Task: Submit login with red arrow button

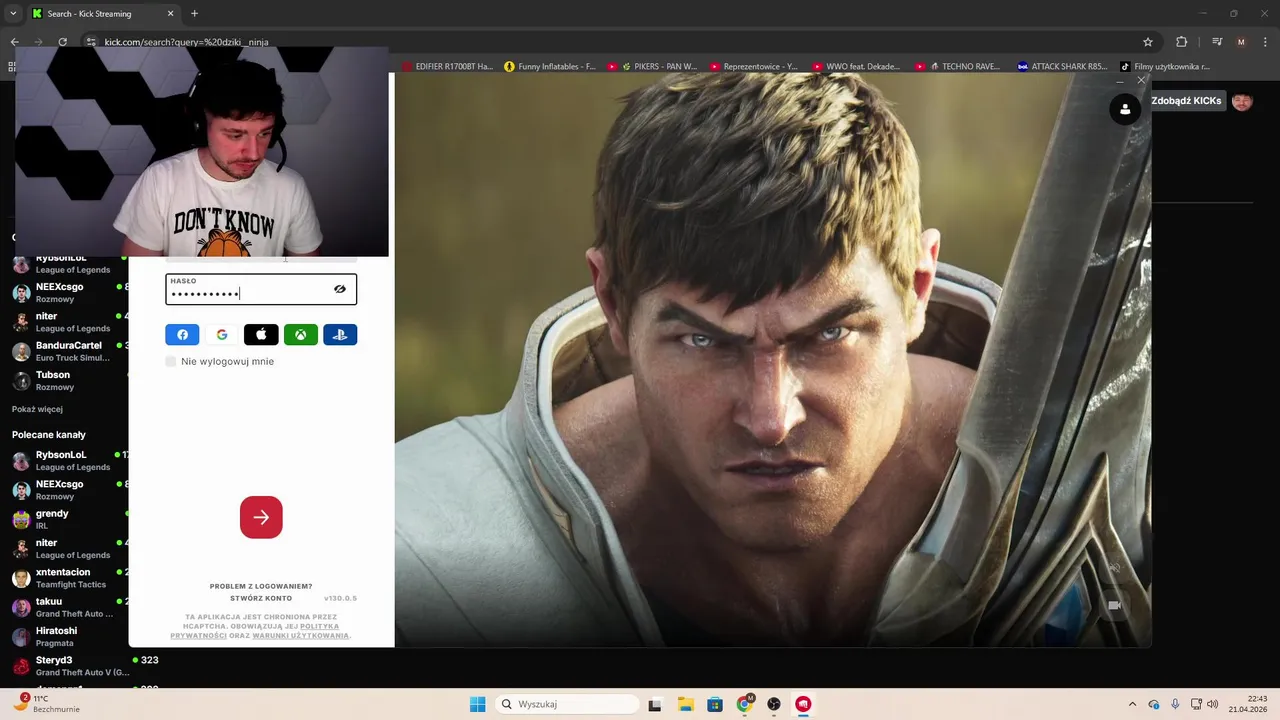Action: pyautogui.click(x=261, y=517)
